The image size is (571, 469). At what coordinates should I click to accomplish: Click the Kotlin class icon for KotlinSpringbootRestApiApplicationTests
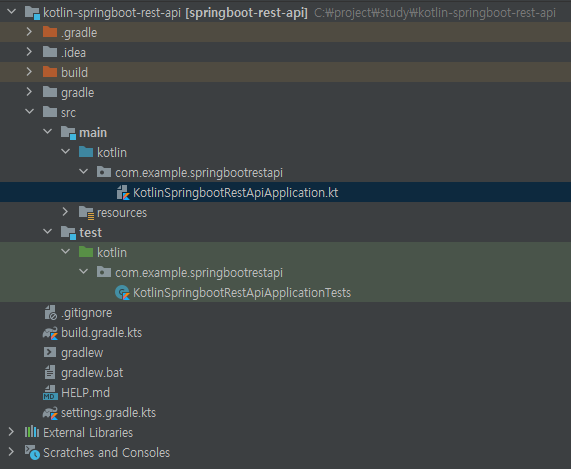click(122, 292)
